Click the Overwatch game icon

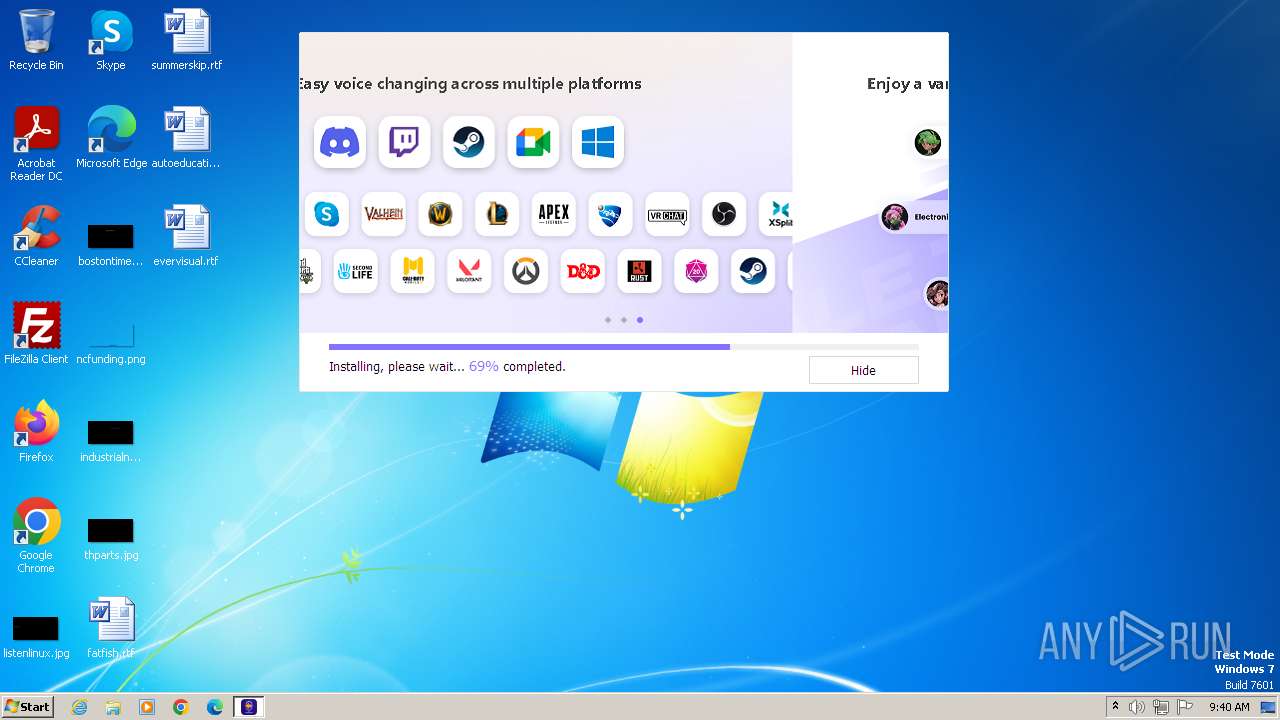(526, 271)
